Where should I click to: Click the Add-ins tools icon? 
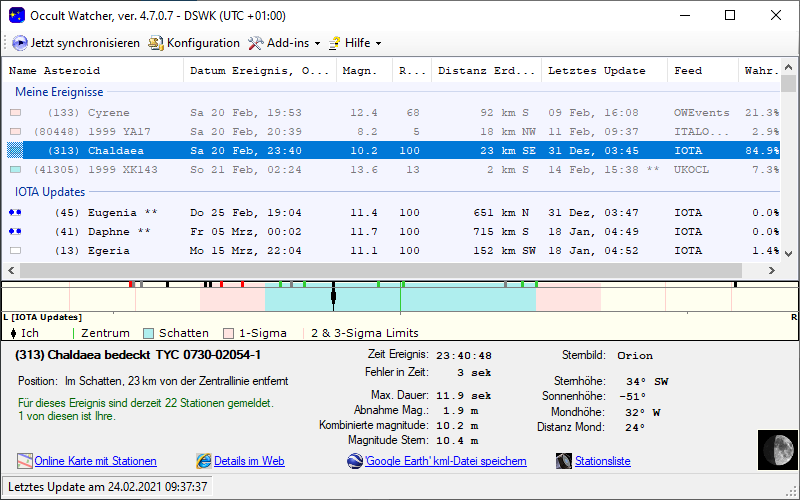coord(255,43)
